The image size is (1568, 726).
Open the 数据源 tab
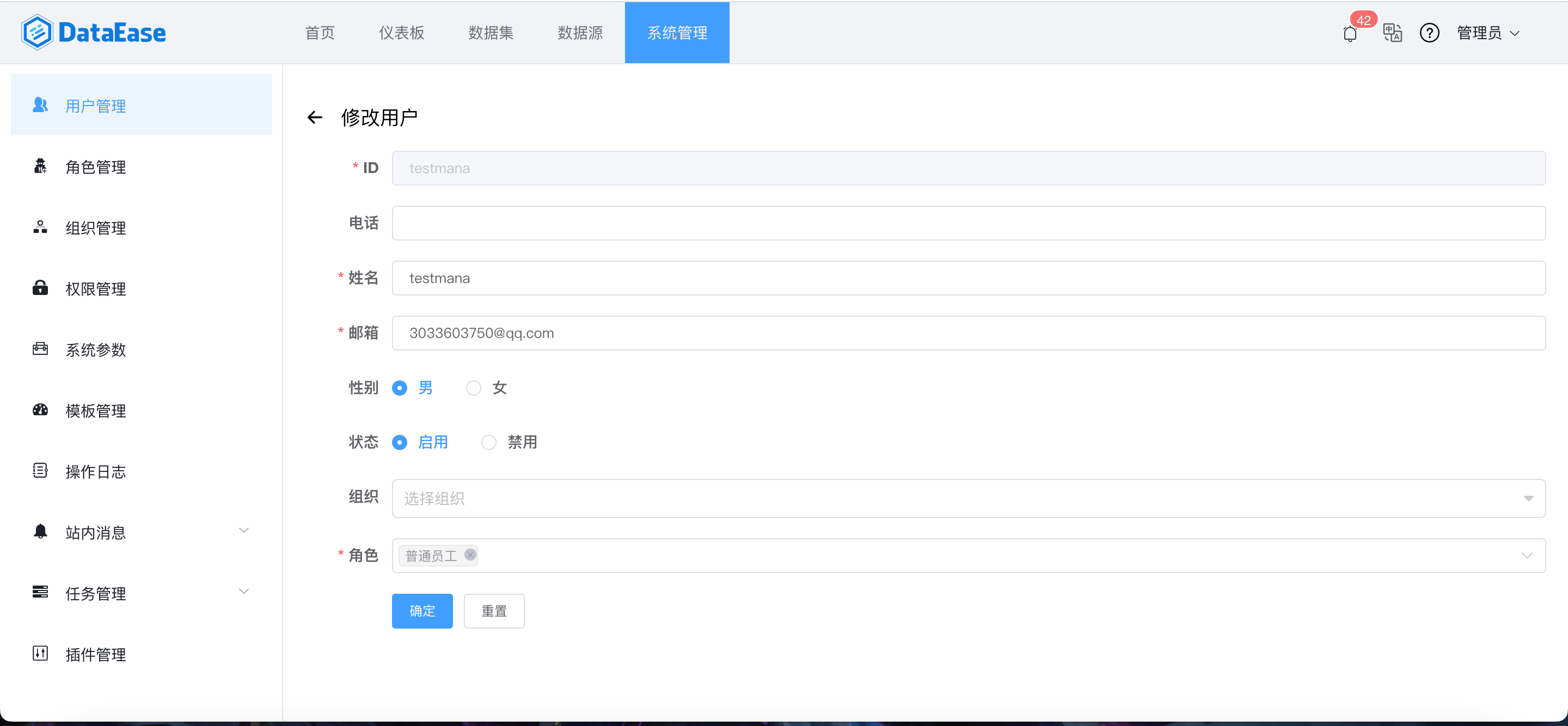click(580, 33)
